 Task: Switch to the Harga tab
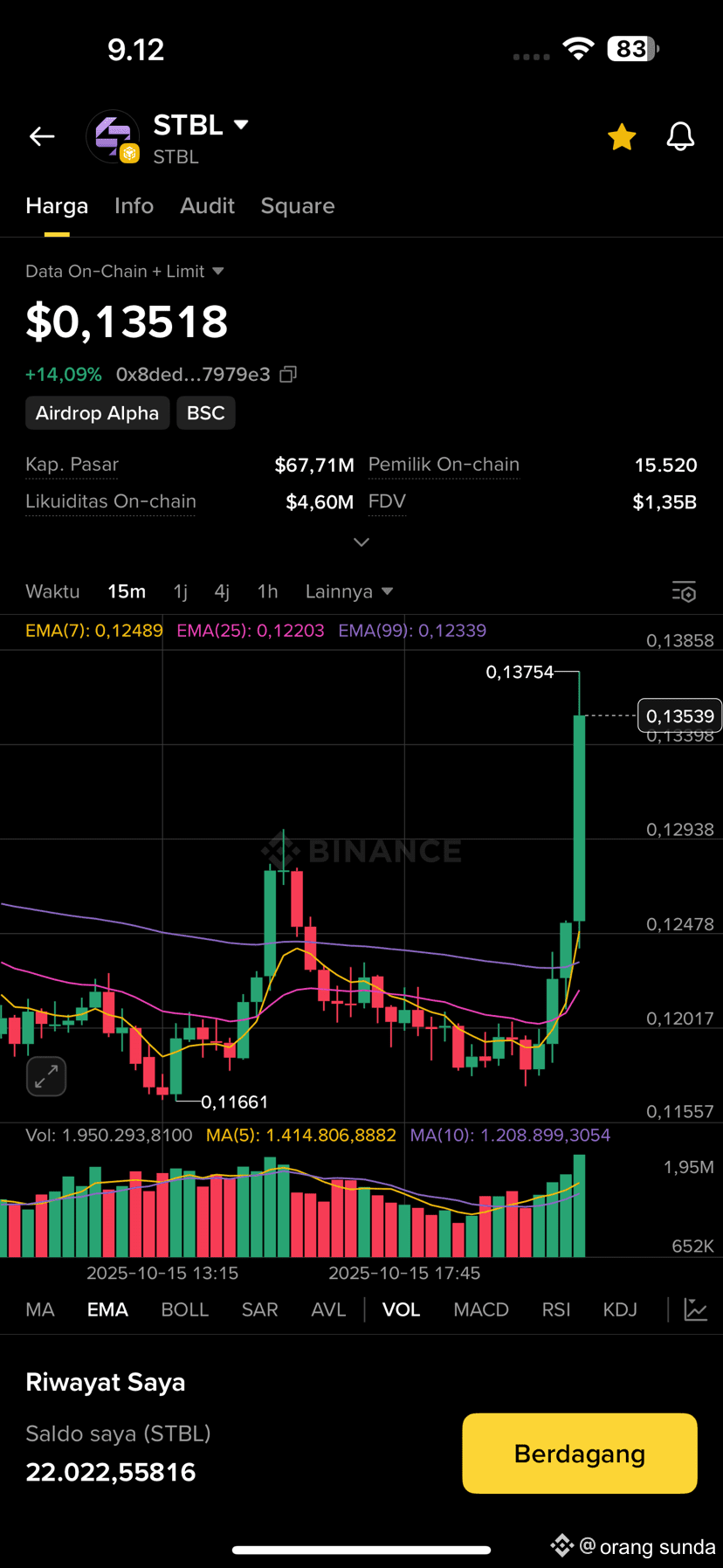pos(57,206)
